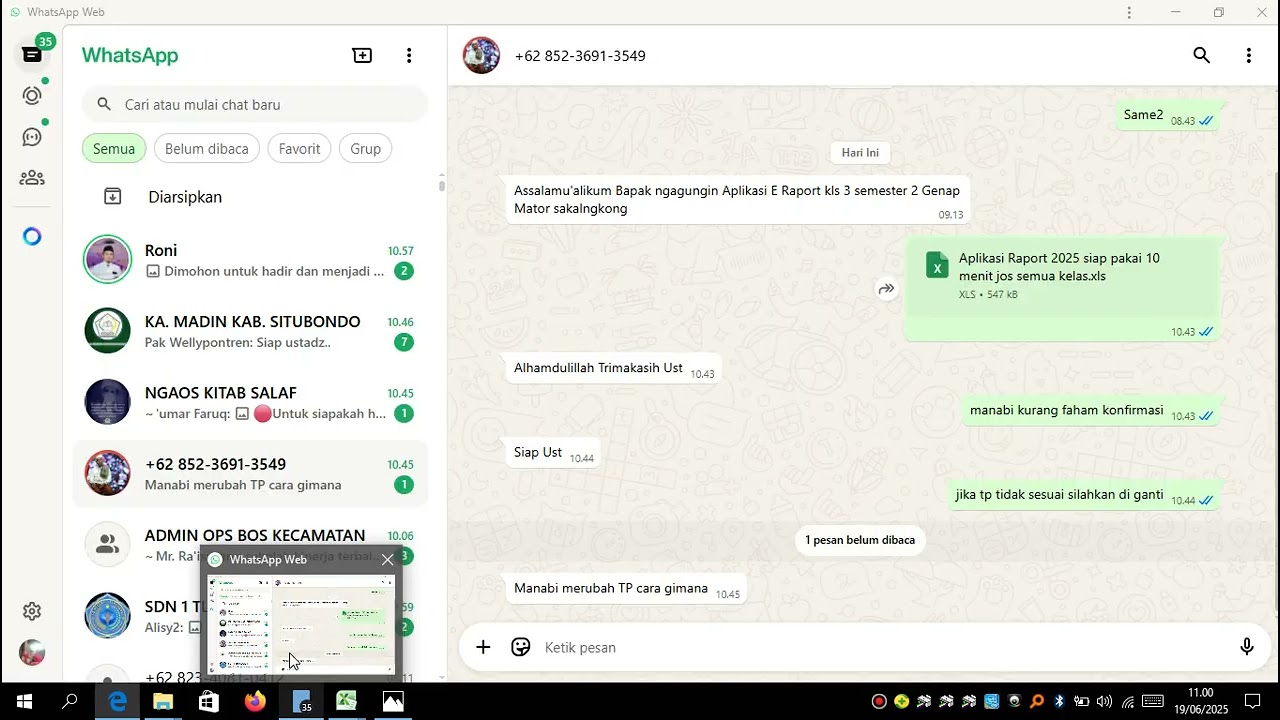
Task: Open the volume speaker tray icon
Action: 1104,701
